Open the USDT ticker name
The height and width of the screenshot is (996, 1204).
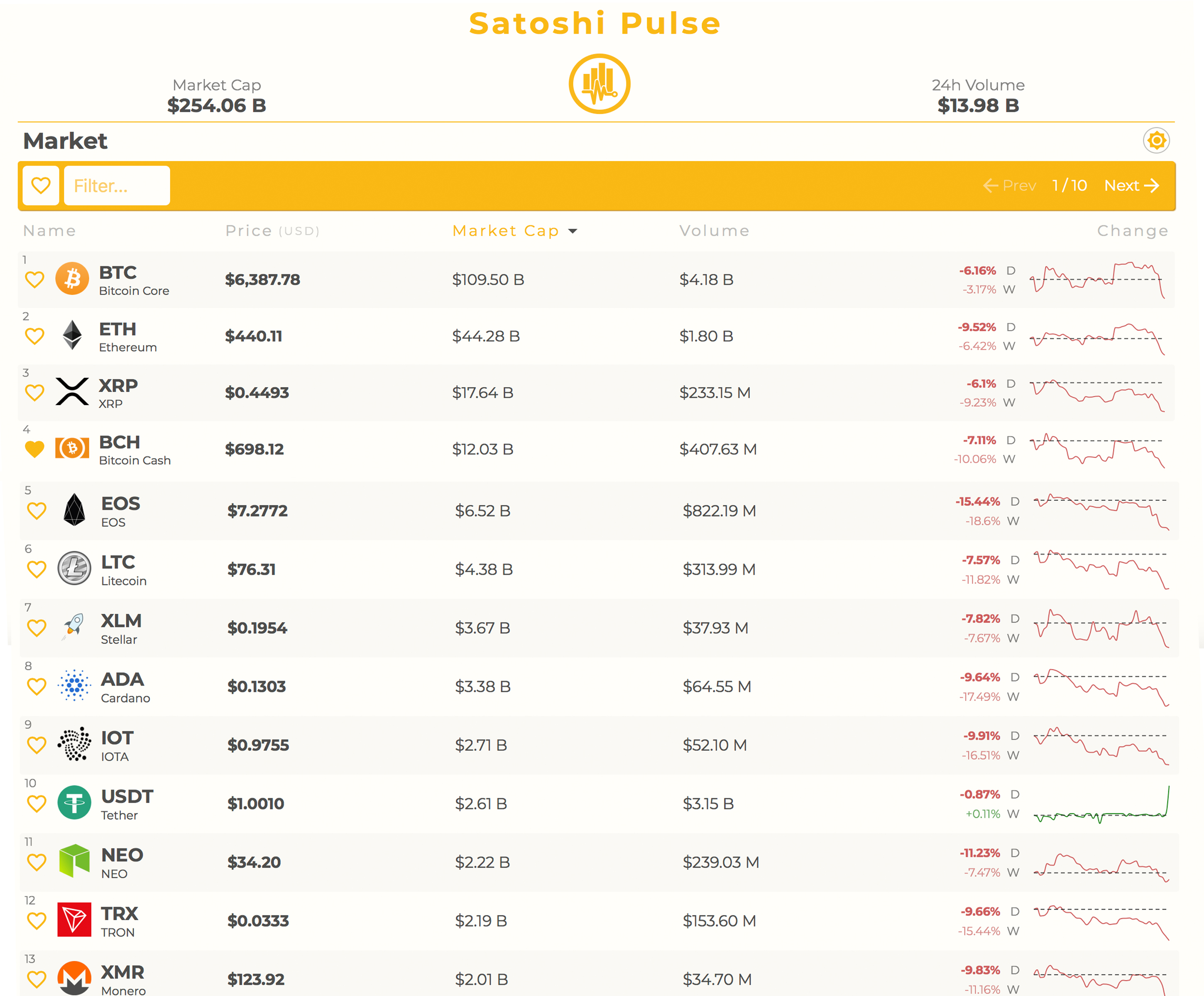click(x=127, y=796)
